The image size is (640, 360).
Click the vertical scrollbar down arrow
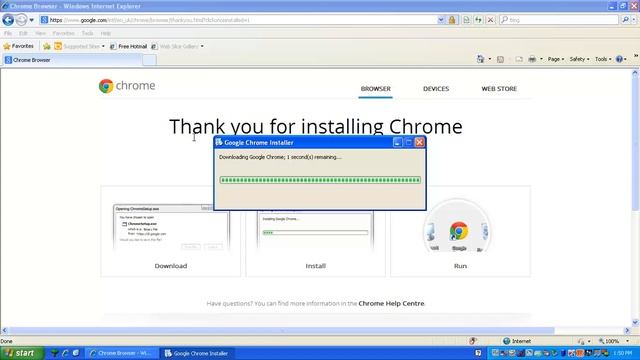(x=635, y=322)
